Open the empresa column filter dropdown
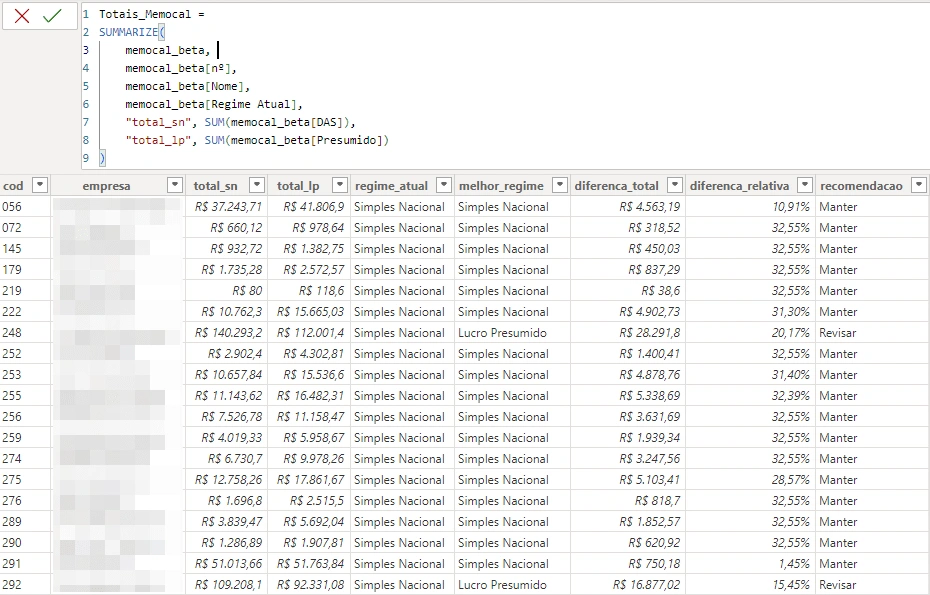The height and width of the screenshot is (595, 930). coord(175,185)
